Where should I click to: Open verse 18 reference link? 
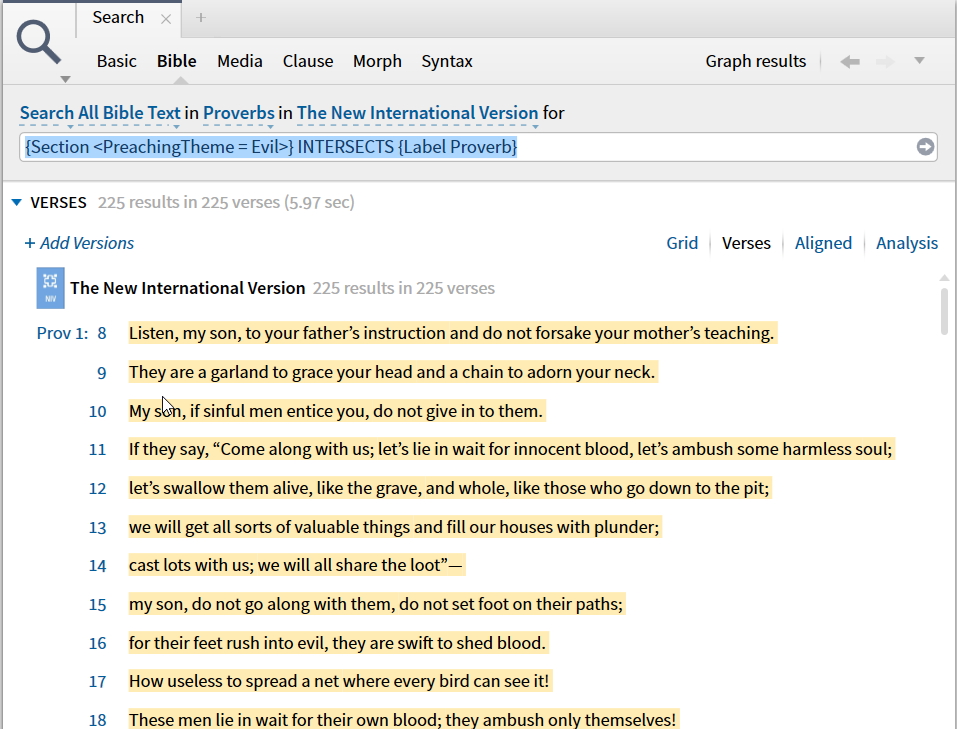click(x=98, y=720)
